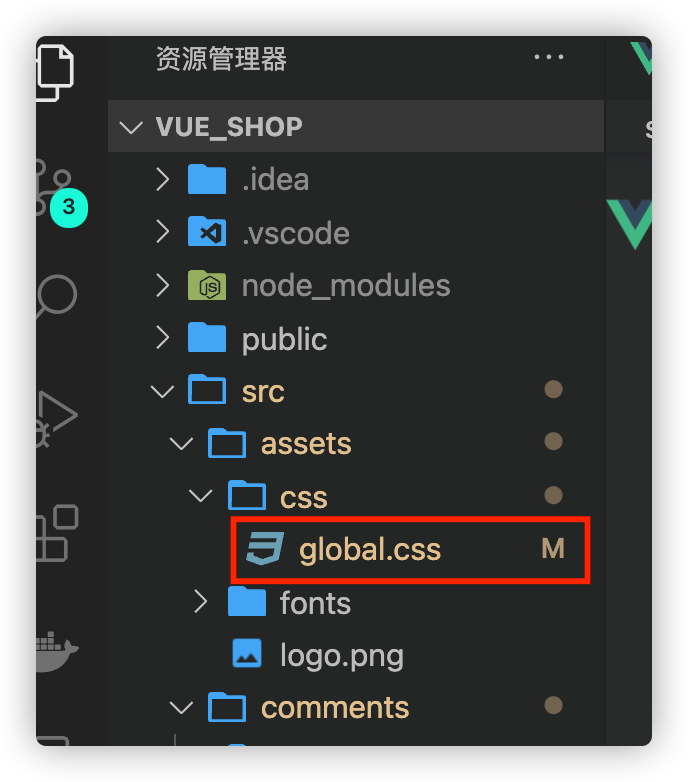
Task: Open the Docker whale icon view
Action: [x=56, y=651]
